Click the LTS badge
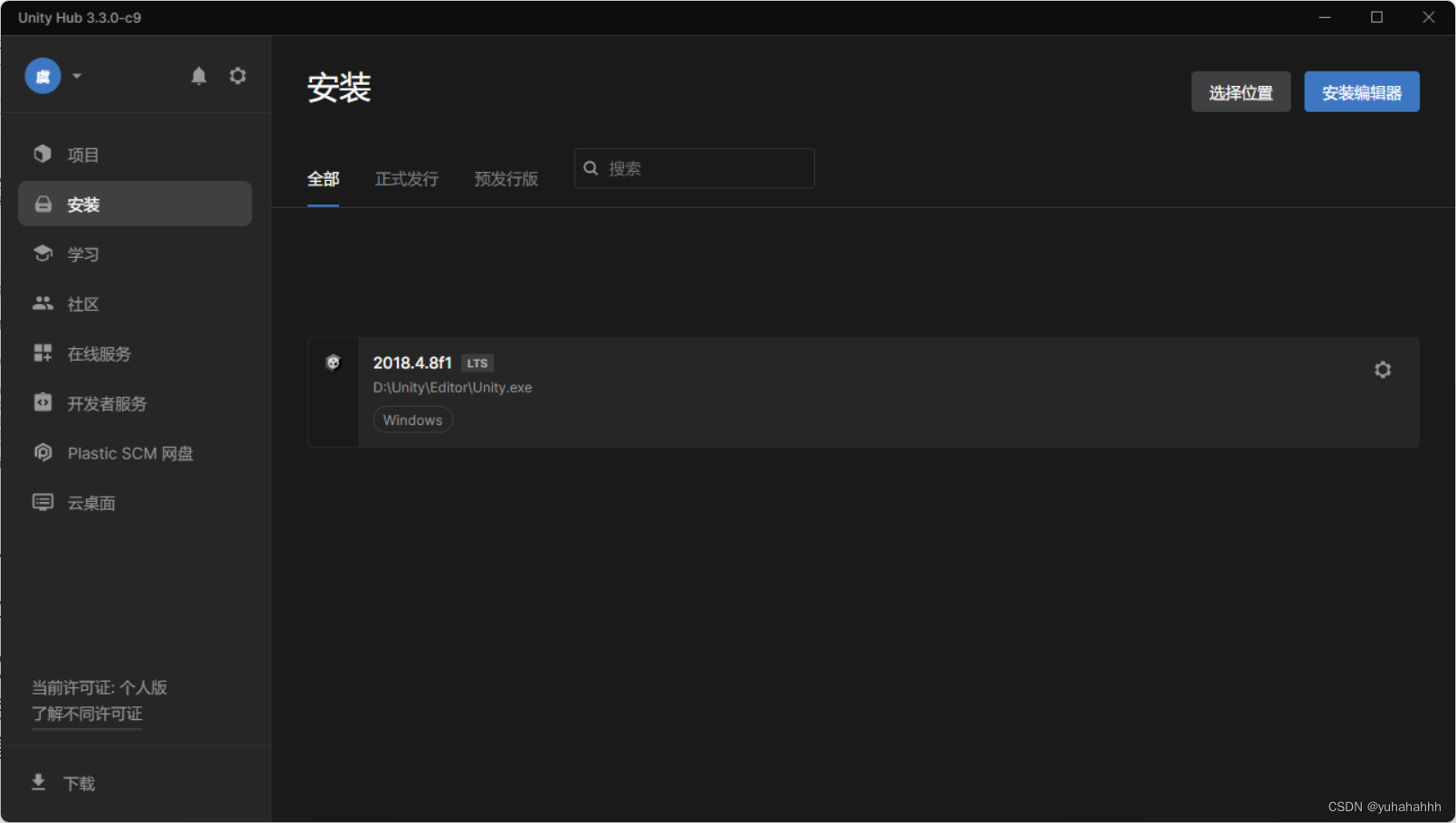 click(x=477, y=363)
